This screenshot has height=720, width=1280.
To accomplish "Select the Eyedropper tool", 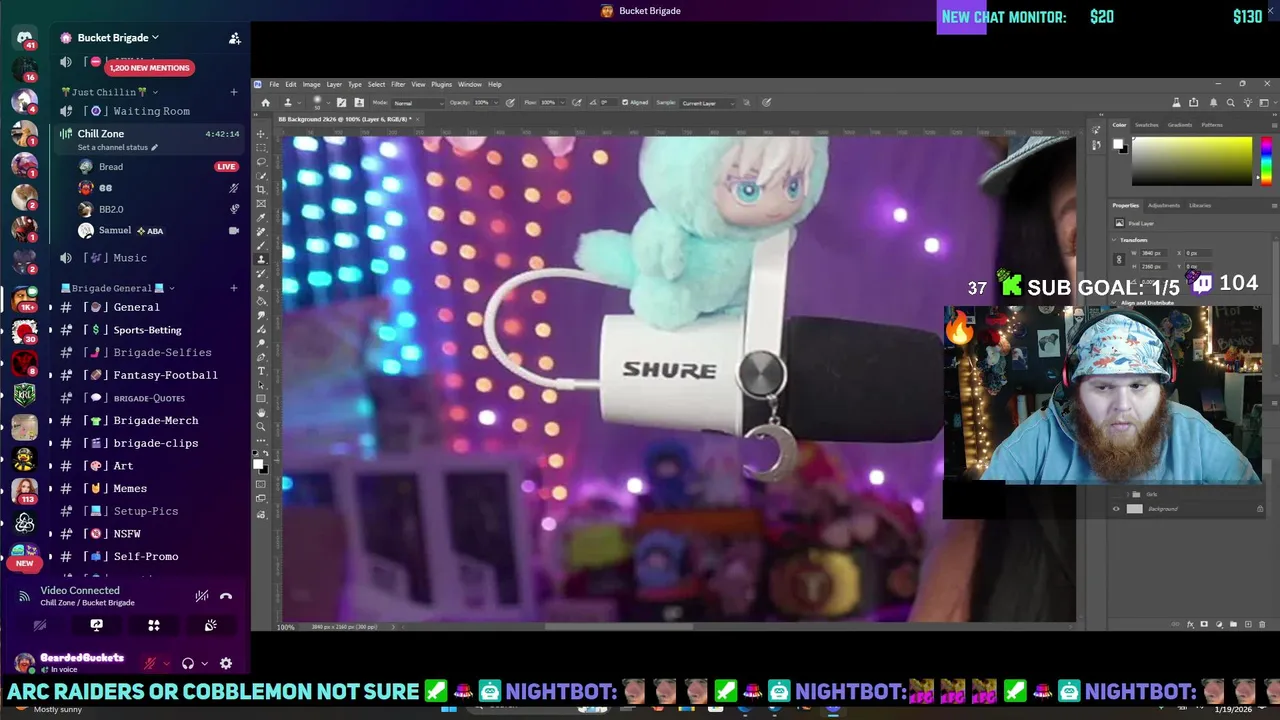I will 261,217.
